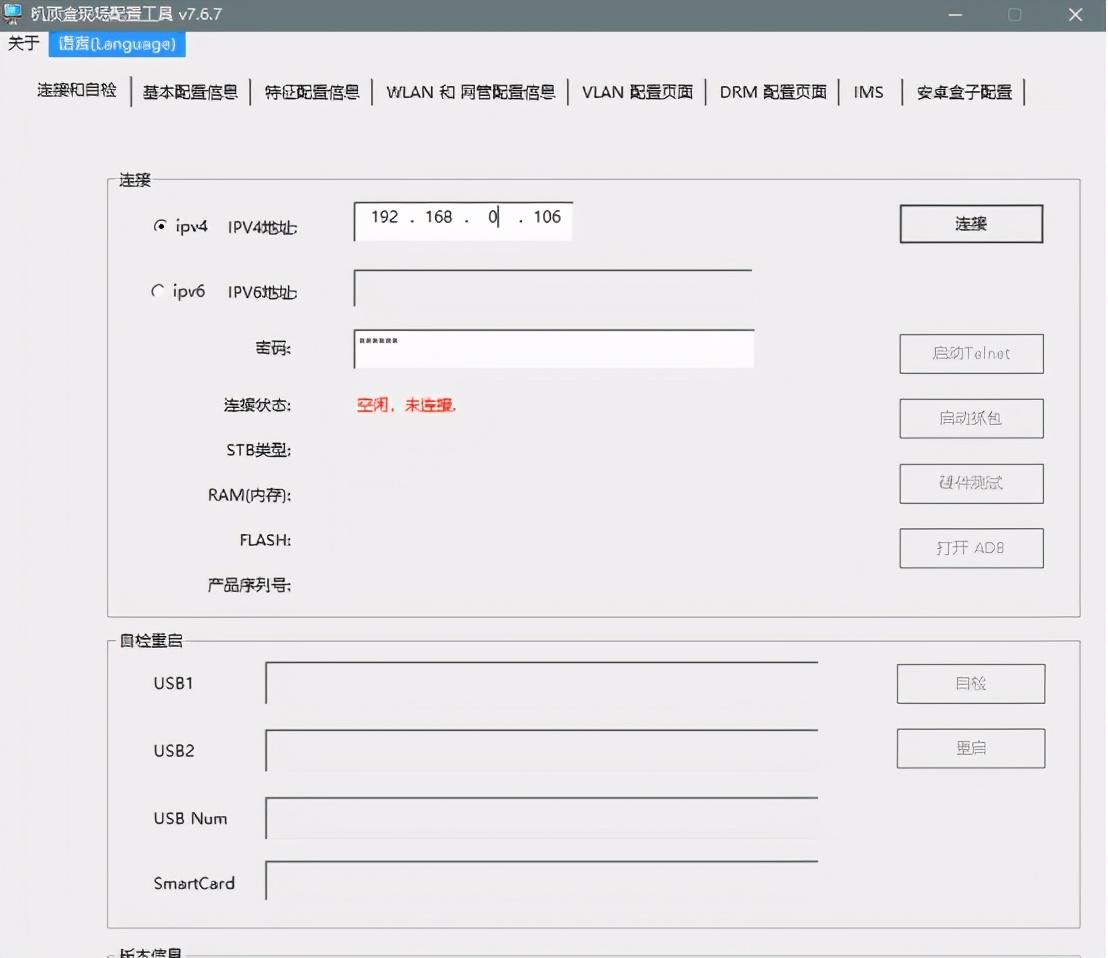Click the 连接状态 label
This screenshot has width=1108, height=958.
coord(257,405)
